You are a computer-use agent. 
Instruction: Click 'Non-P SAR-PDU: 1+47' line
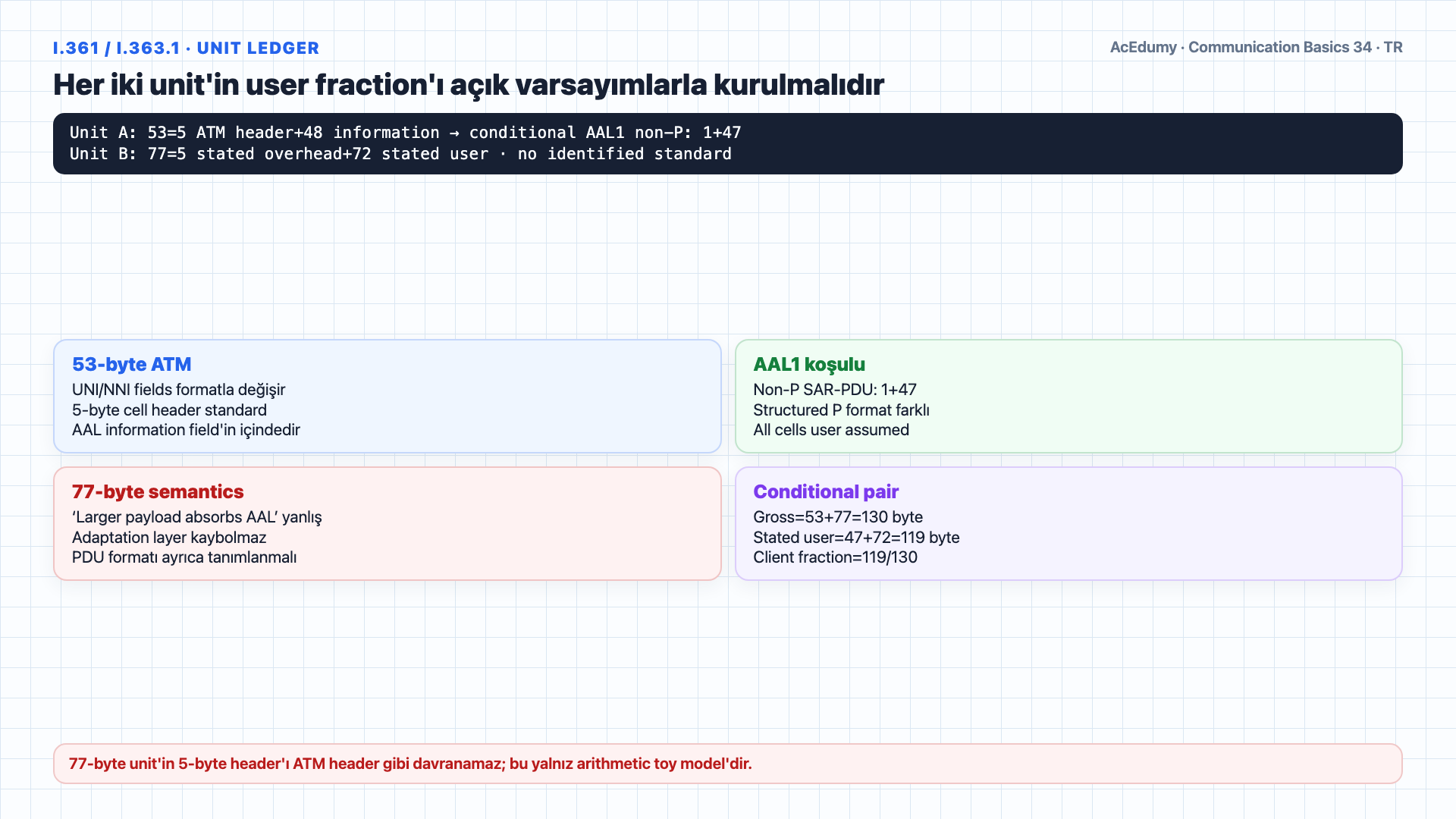point(835,390)
